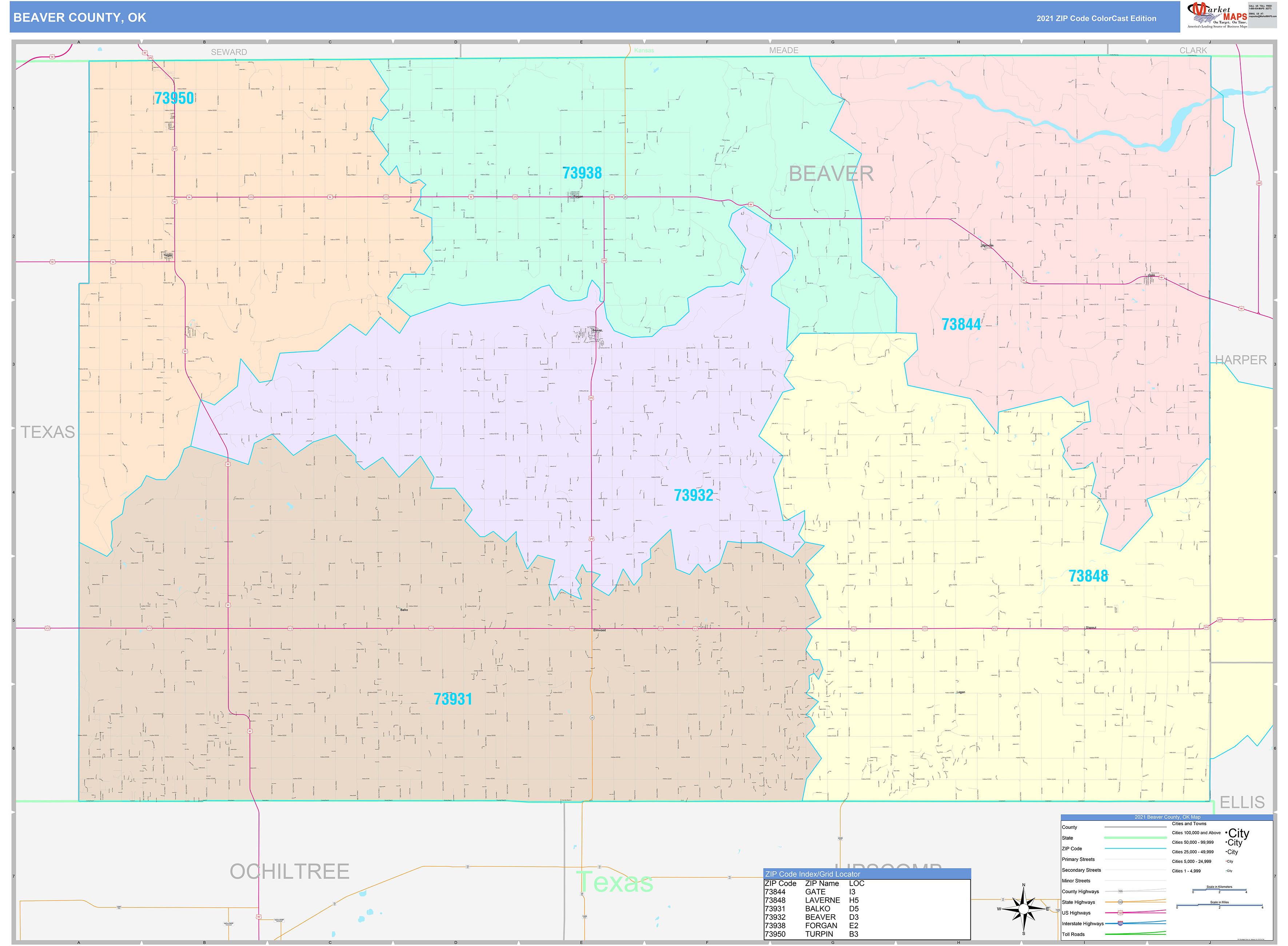Click the green 'Texas' state label
This screenshot has width=1288, height=946.
pyautogui.click(x=614, y=882)
